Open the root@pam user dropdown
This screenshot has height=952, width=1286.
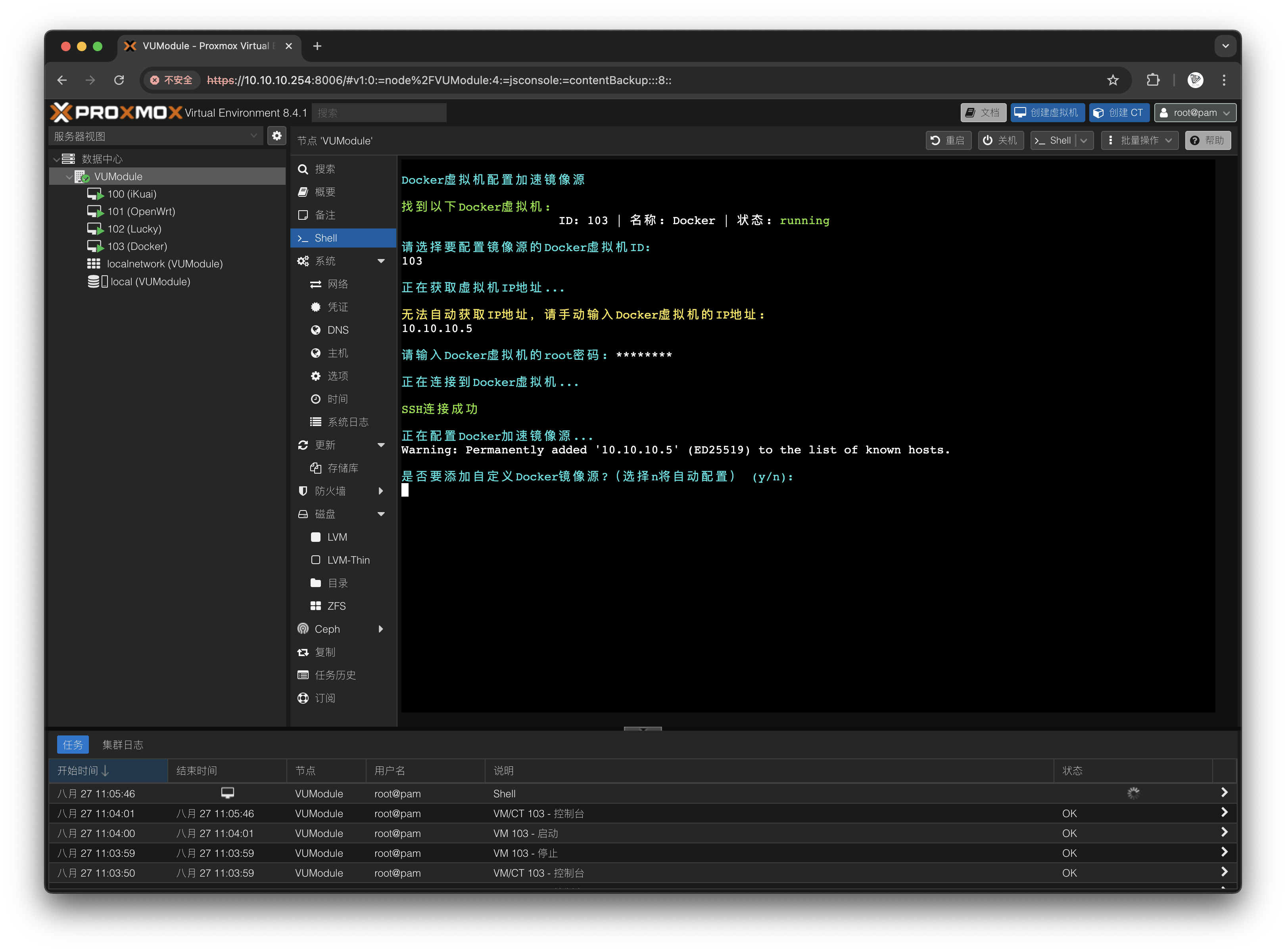pyautogui.click(x=1195, y=112)
